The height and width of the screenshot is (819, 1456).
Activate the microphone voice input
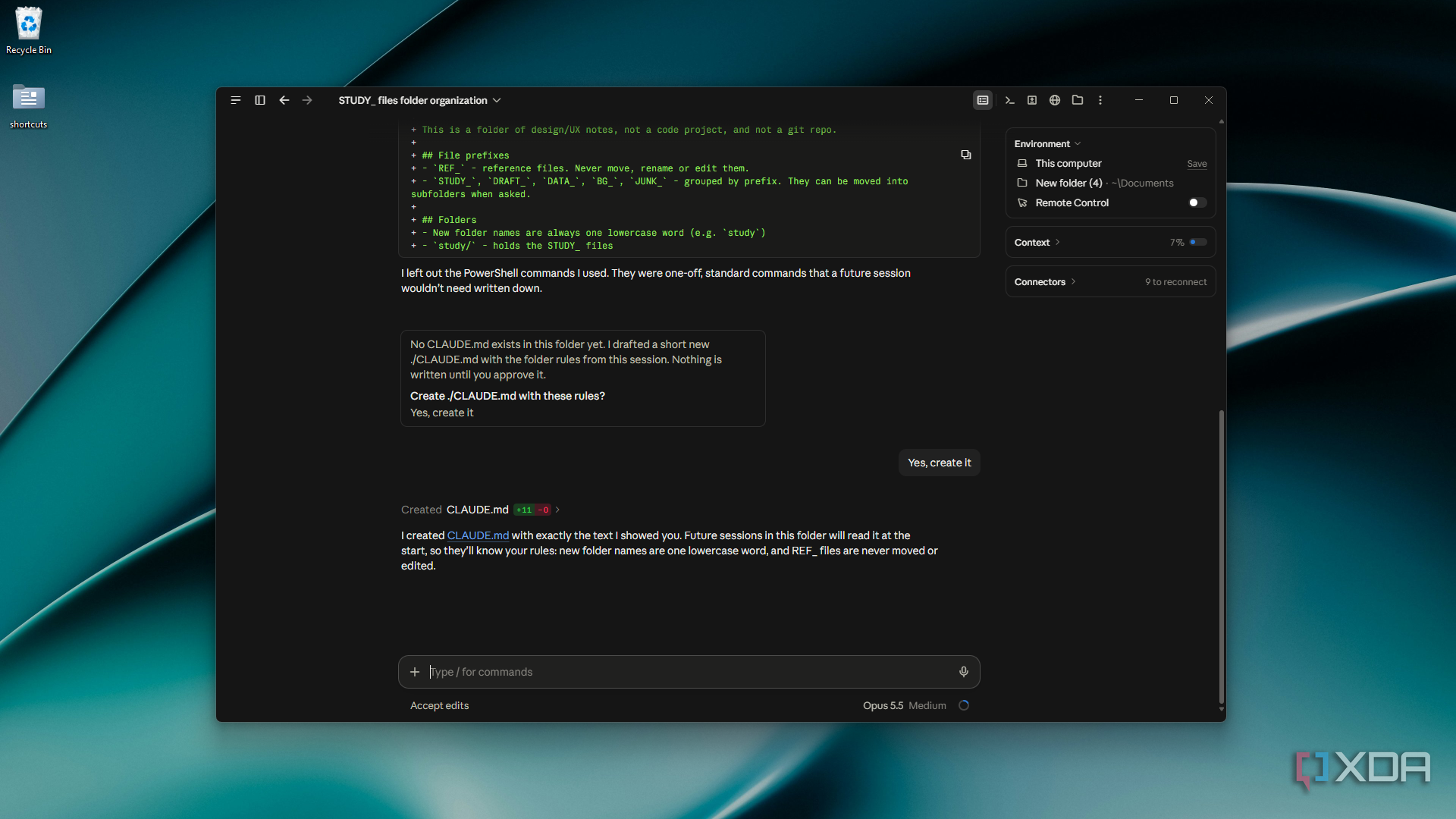tap(964, 672)
